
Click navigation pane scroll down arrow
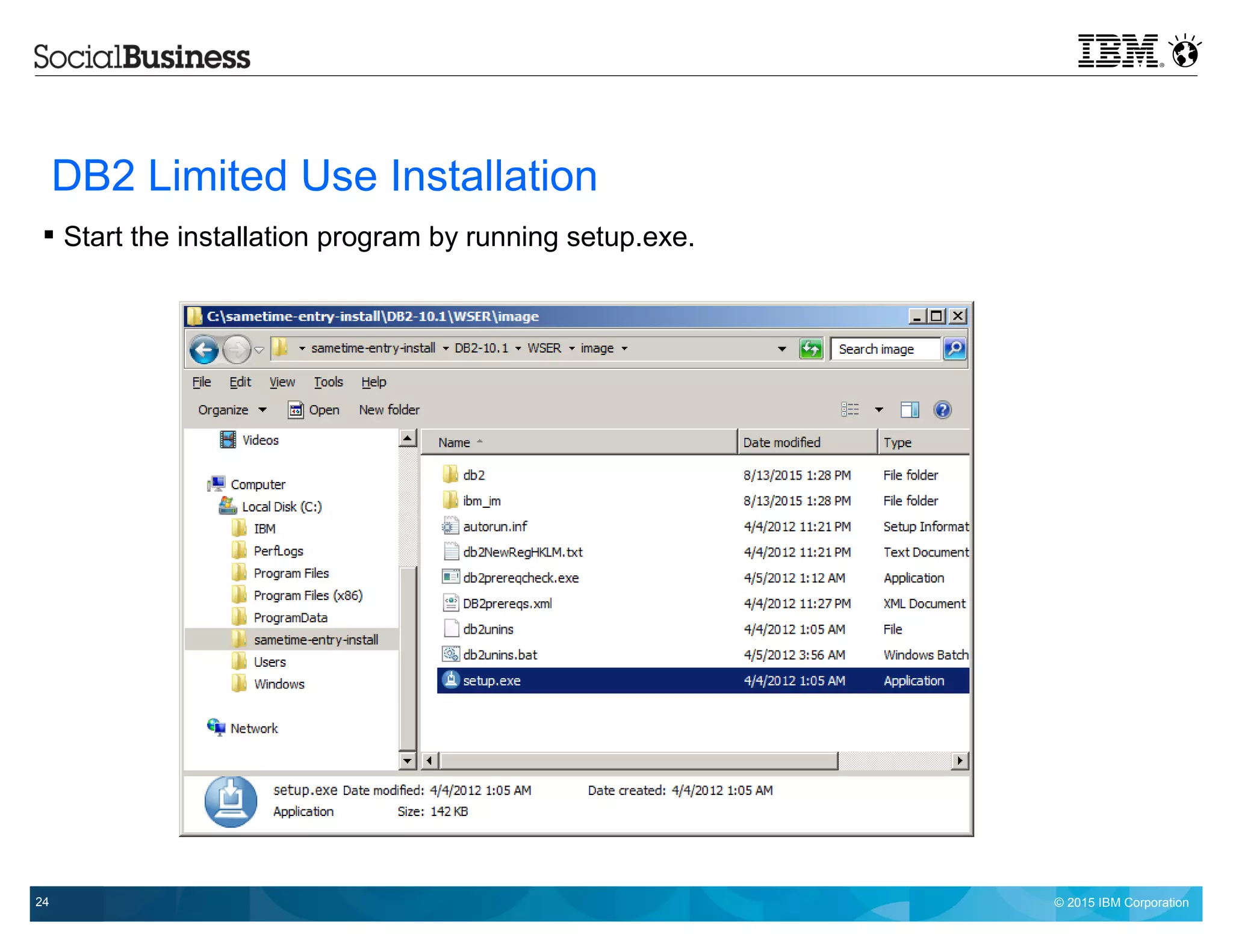pyautogui.click(x=408, y=761)
